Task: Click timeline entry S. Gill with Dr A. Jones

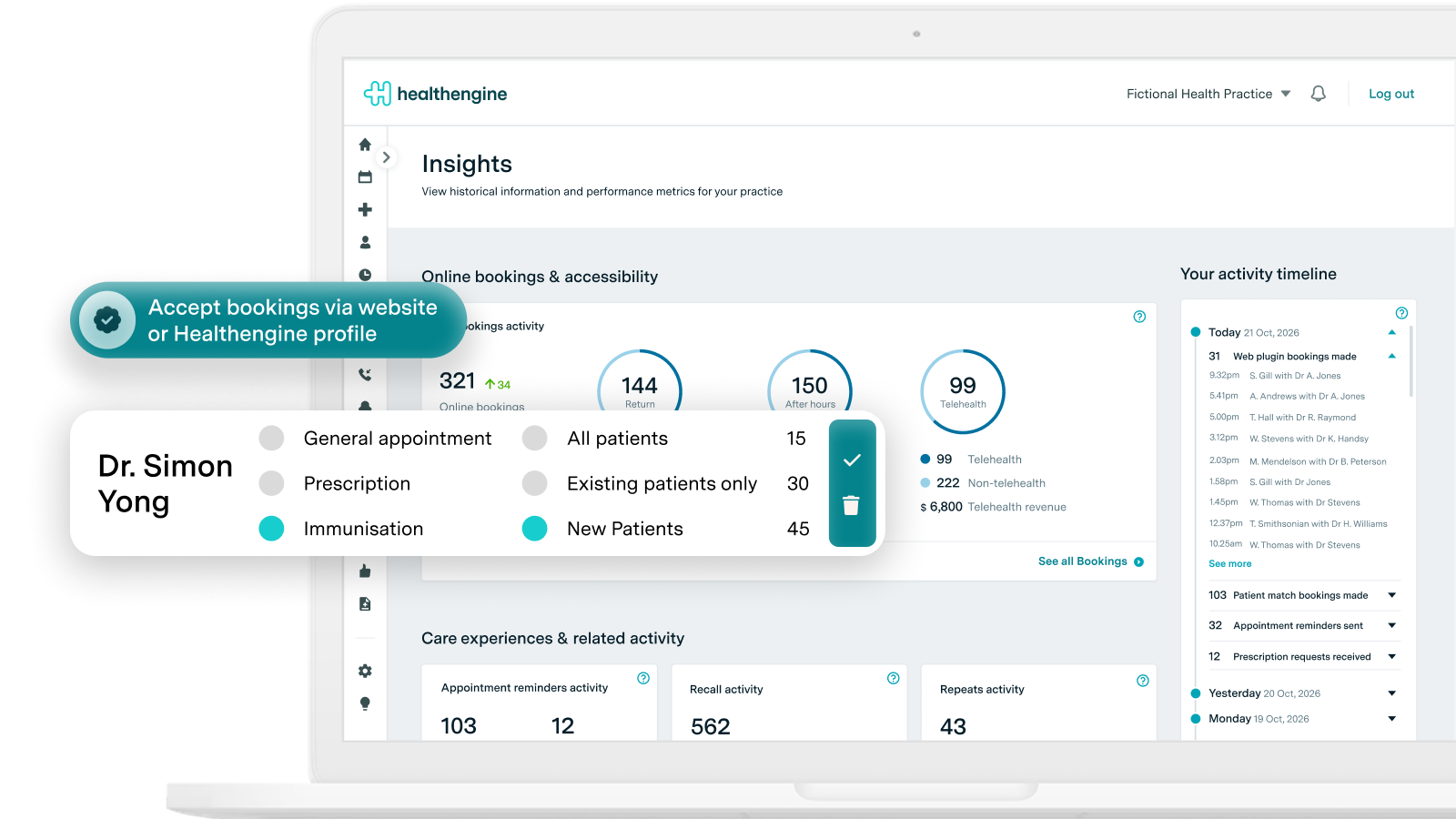Action: click(x=1295, y=376)
